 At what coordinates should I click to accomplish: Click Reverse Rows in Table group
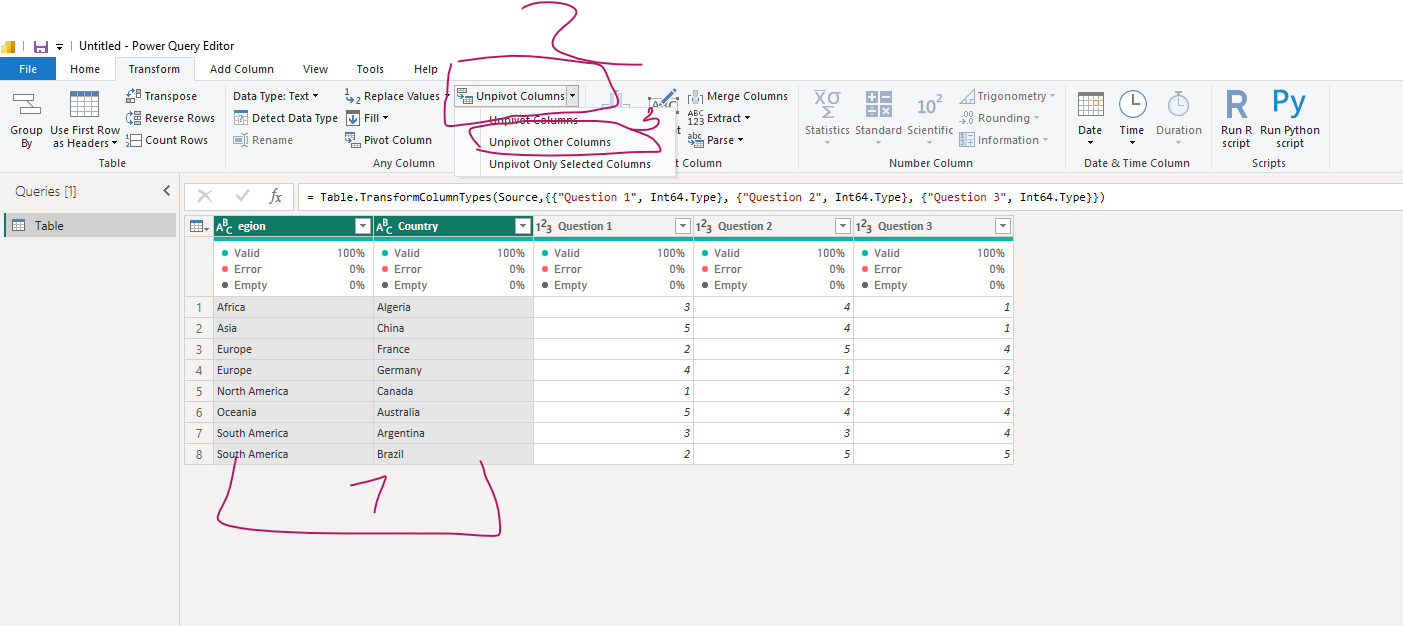pyautogui.click(x=170, y=118)
